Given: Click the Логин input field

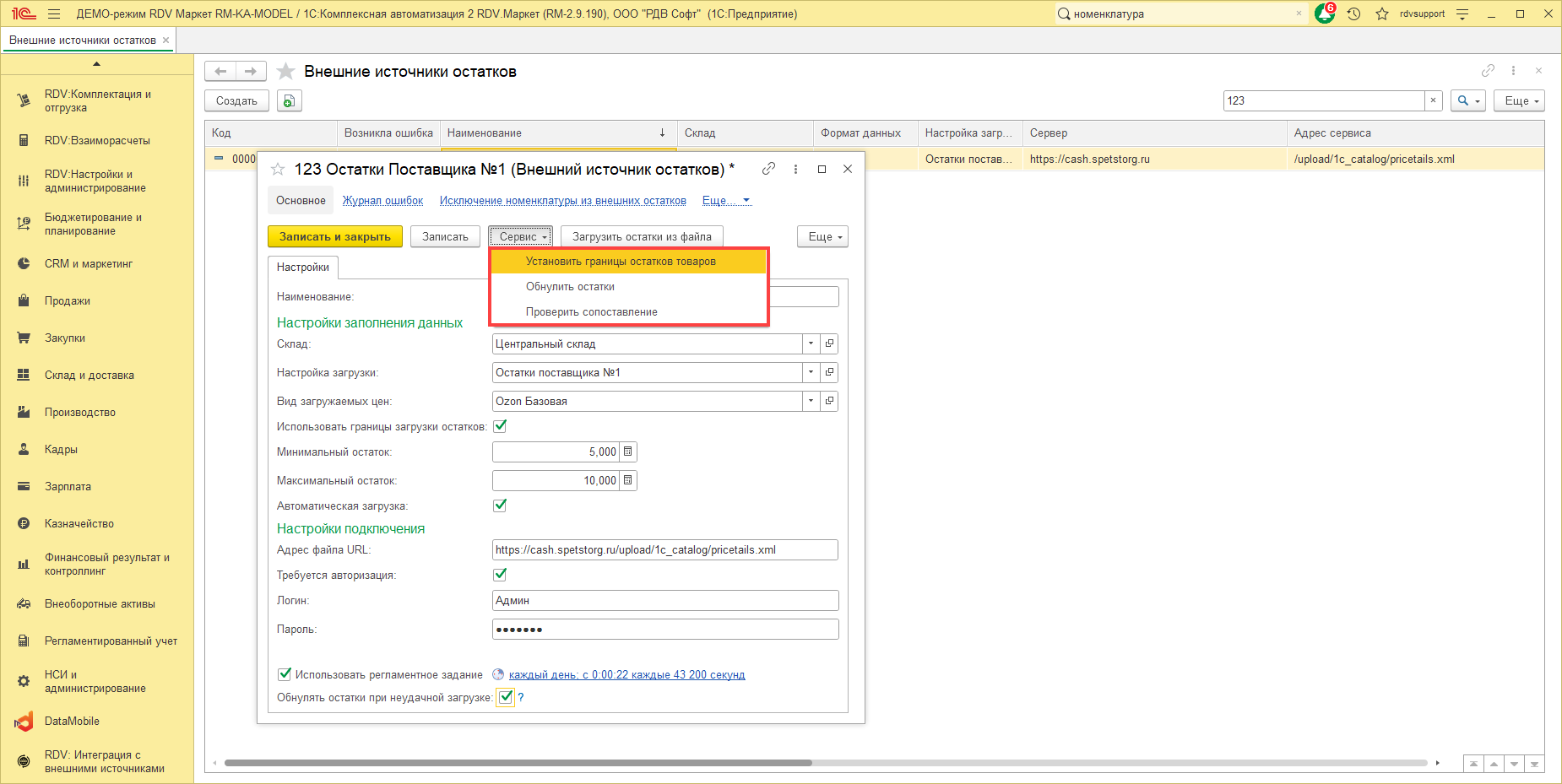Looking at the screenshot, I should click(664, 601).
